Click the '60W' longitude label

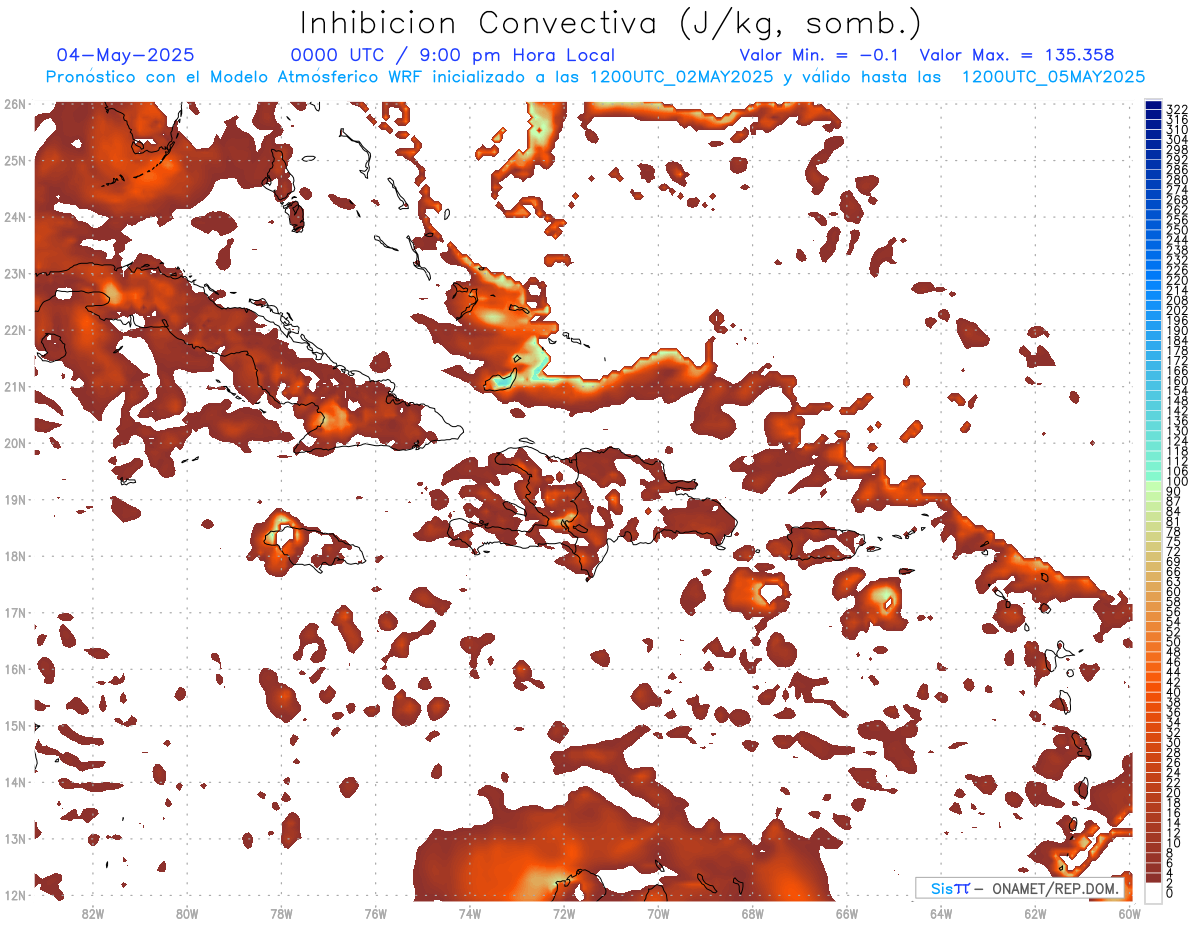[1130, 913]
